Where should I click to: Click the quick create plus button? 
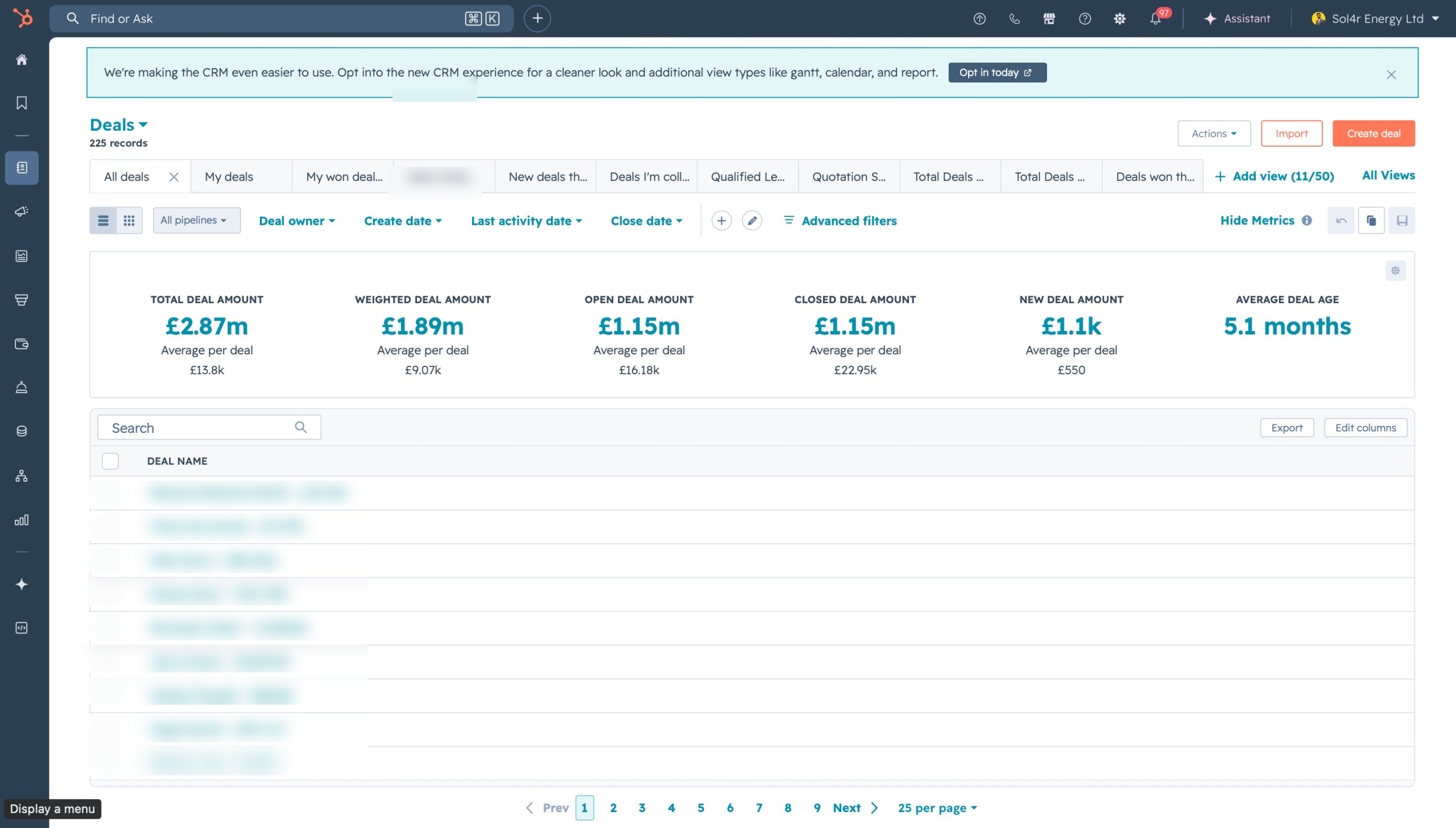tap(537, 18)
